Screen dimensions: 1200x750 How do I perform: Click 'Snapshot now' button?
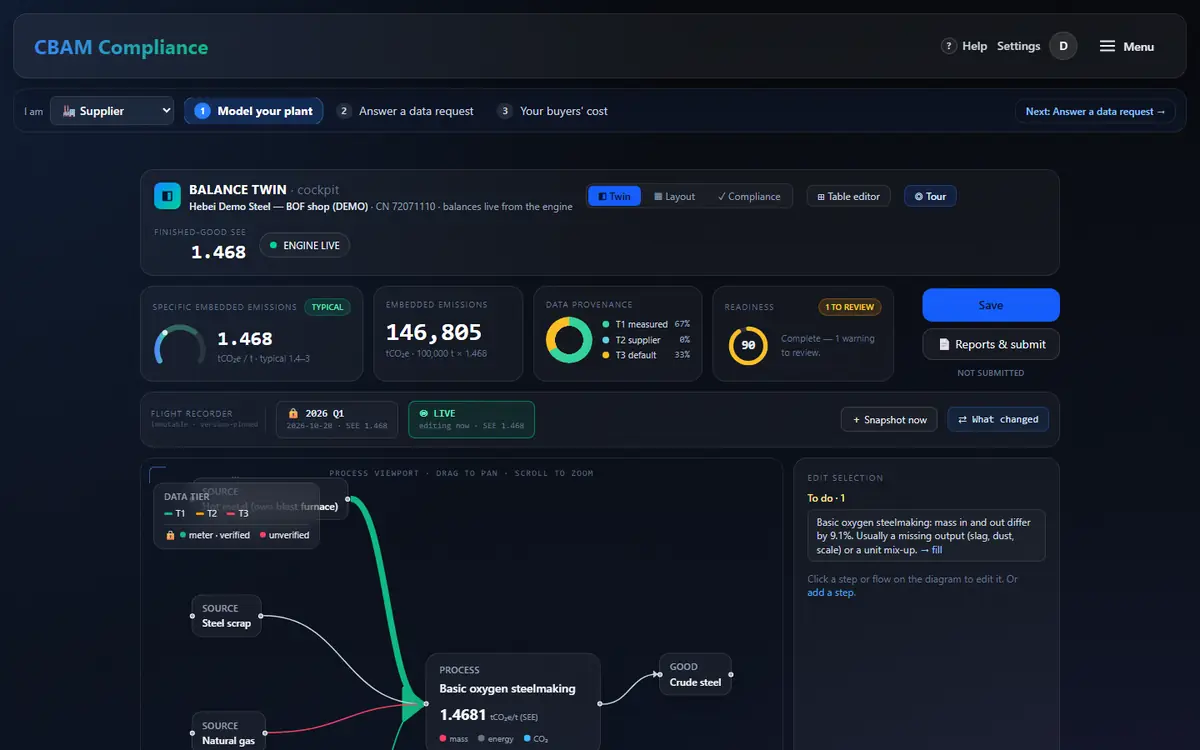coord(890,420)
